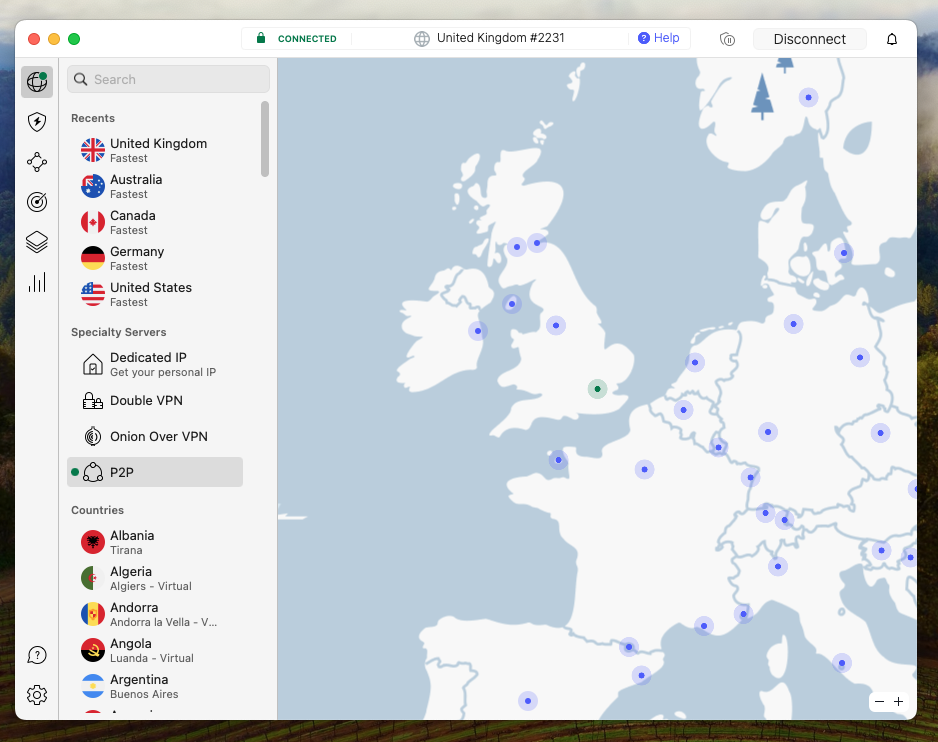The image size is (938, 742).
Task: Select United Kingdom Fastest in Recents
Action: pos(155,150)
